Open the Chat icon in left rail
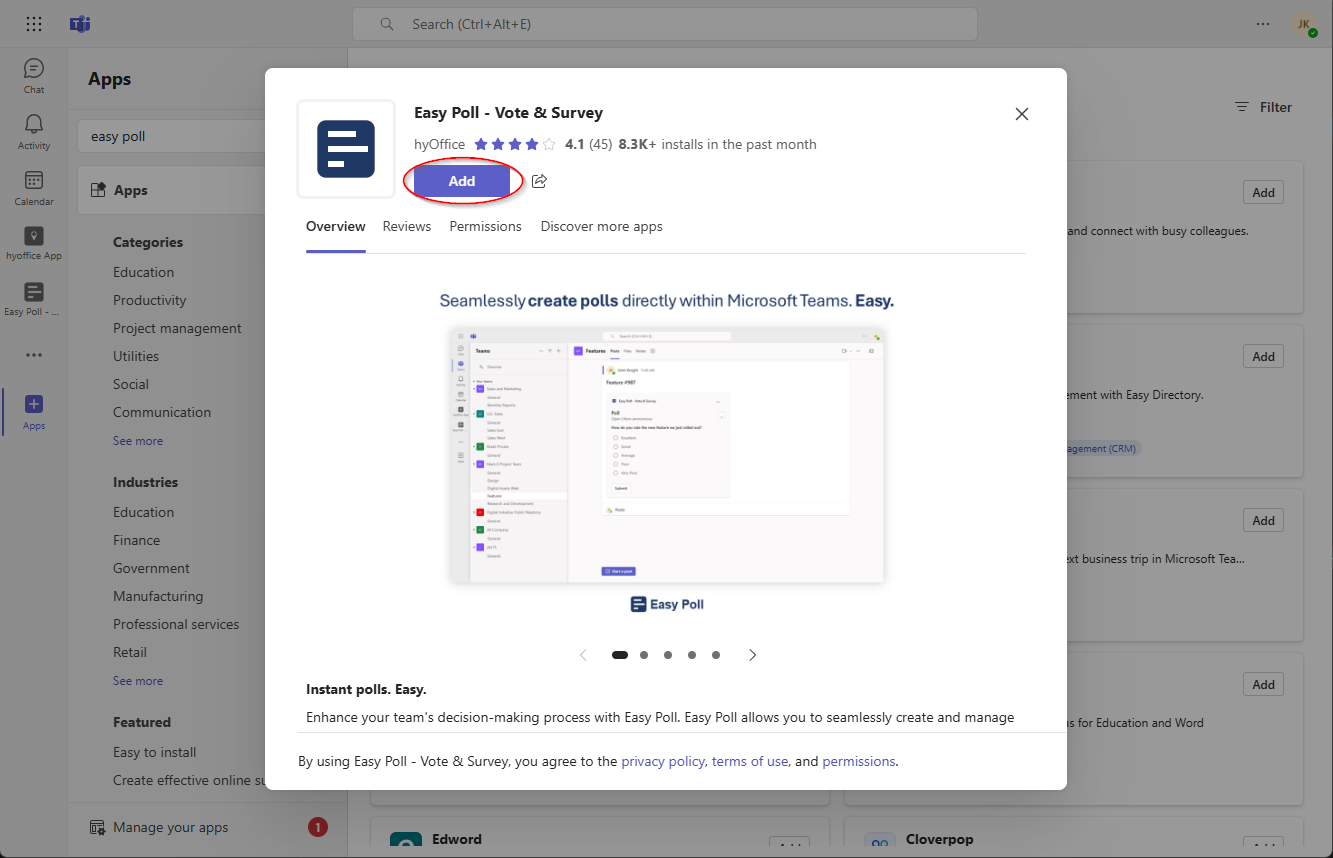The height and width of the screenshot is (858, 1333). (34, 75)
